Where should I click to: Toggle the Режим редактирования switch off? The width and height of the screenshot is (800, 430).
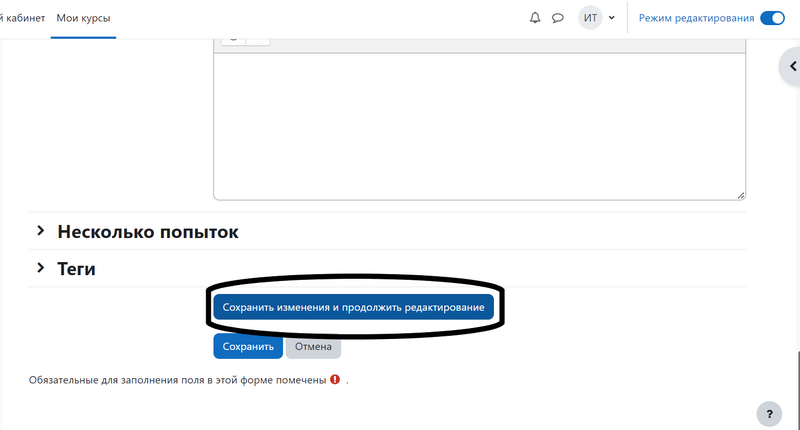(772, 18)
